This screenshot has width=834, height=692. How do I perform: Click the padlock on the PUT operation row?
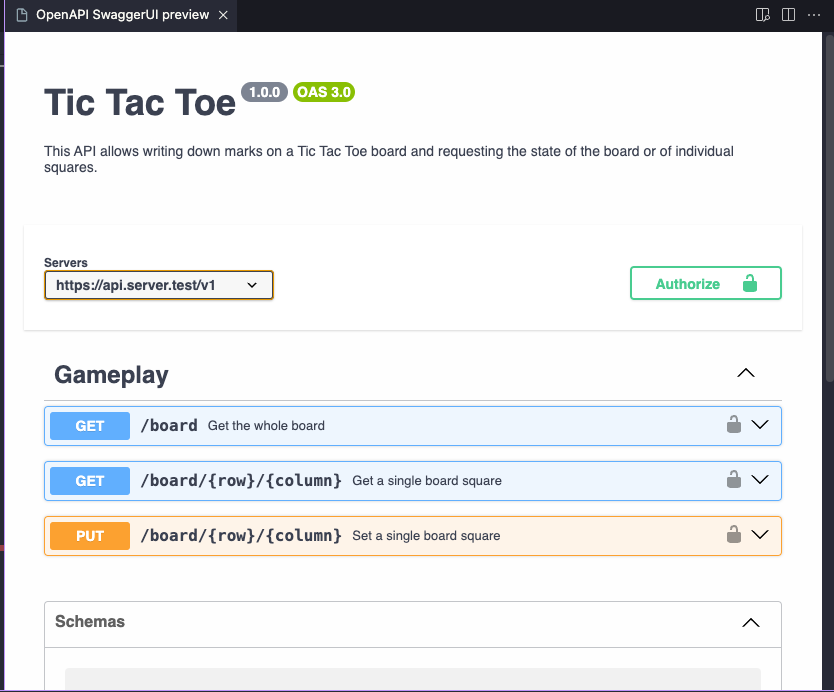tap(734, 534)
